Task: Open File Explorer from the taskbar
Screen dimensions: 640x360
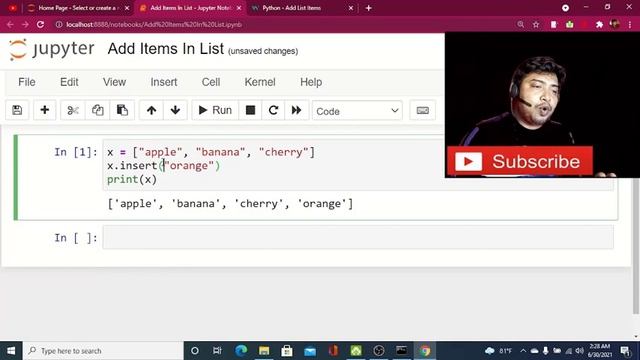Action: click(x=264, y=351)
